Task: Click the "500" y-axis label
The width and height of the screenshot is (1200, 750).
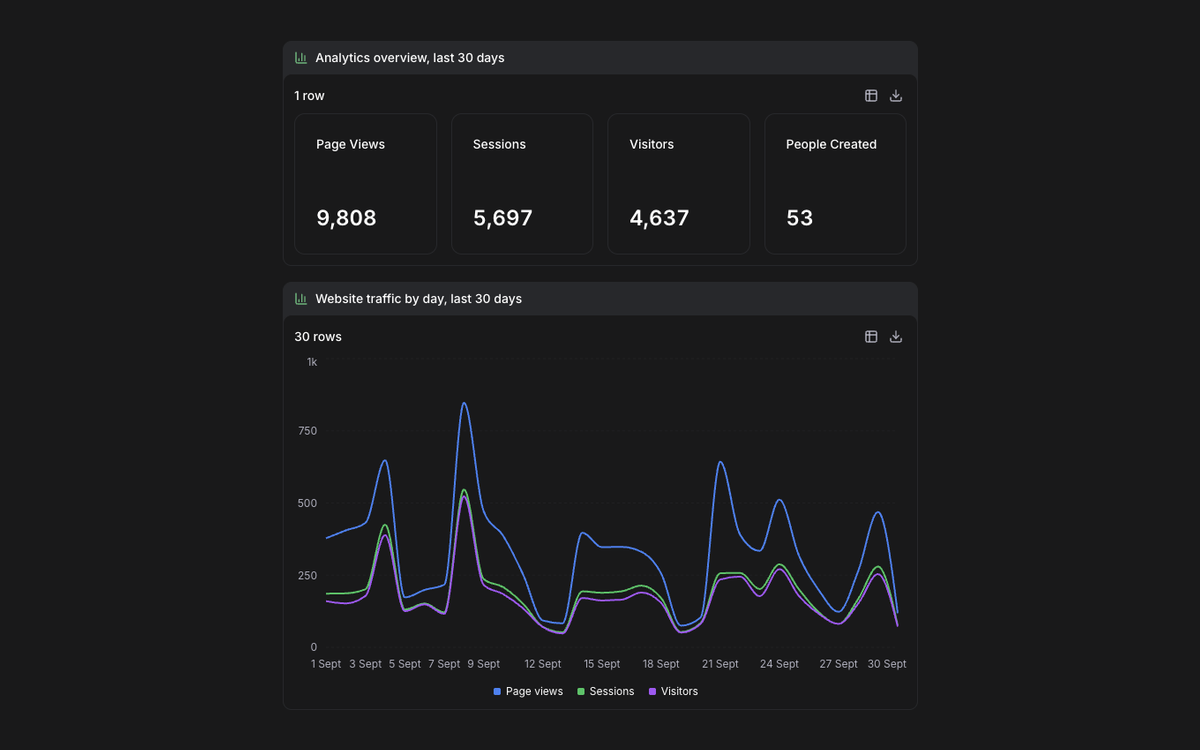Action: 307,503
